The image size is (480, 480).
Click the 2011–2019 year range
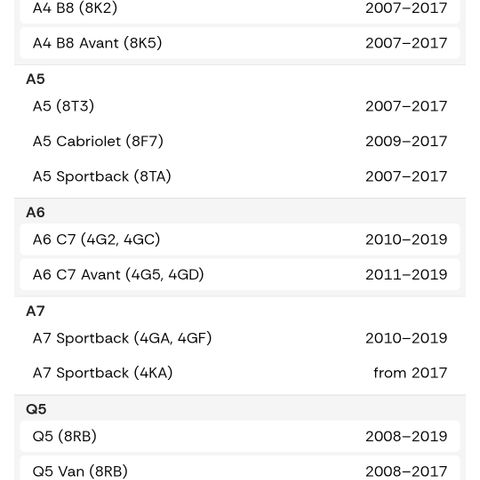point(406,275)
